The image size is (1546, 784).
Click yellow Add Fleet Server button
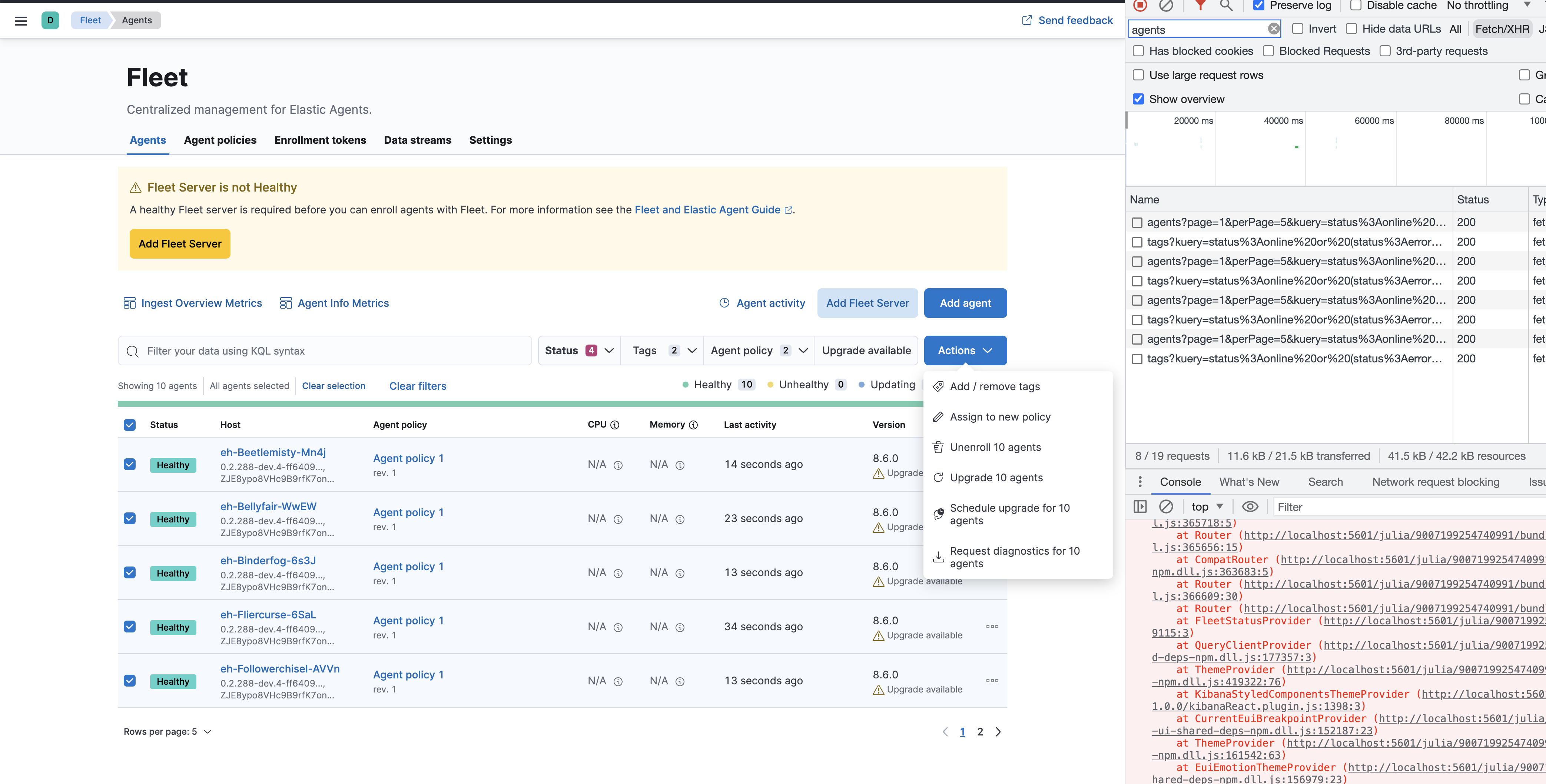[x=180, y=243]
